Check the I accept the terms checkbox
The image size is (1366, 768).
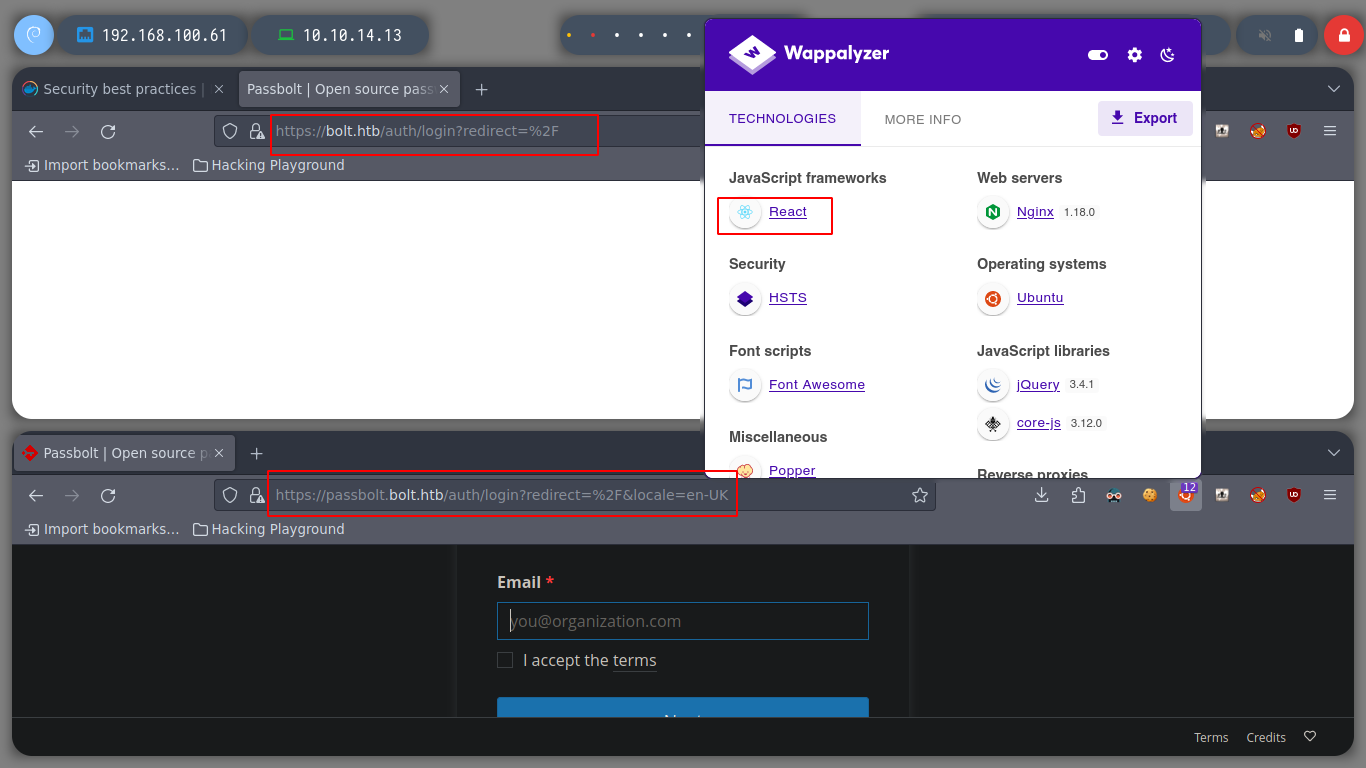(x=505, y=660)
